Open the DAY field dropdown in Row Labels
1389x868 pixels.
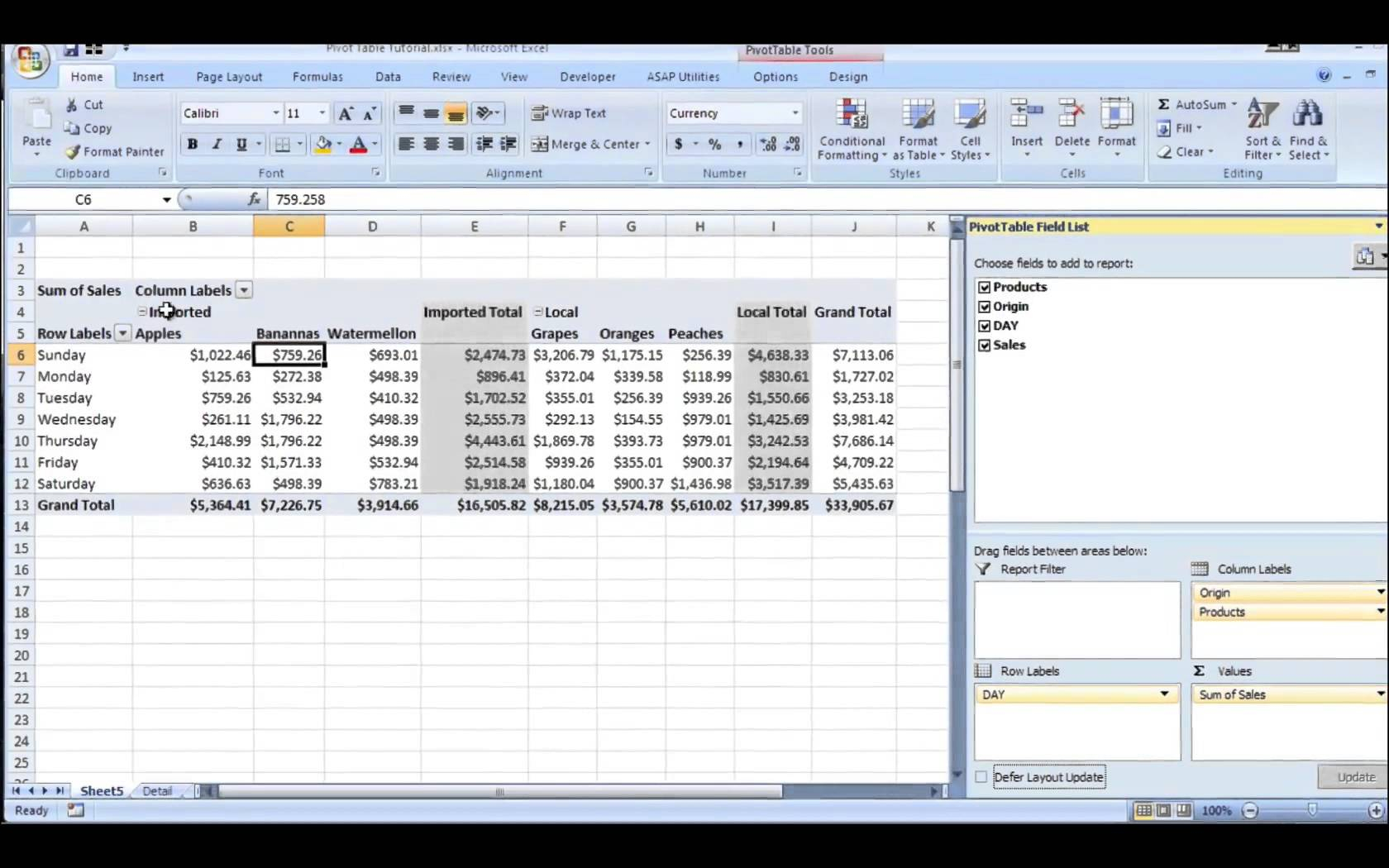pyautogui.click(x=1165, y=694)
